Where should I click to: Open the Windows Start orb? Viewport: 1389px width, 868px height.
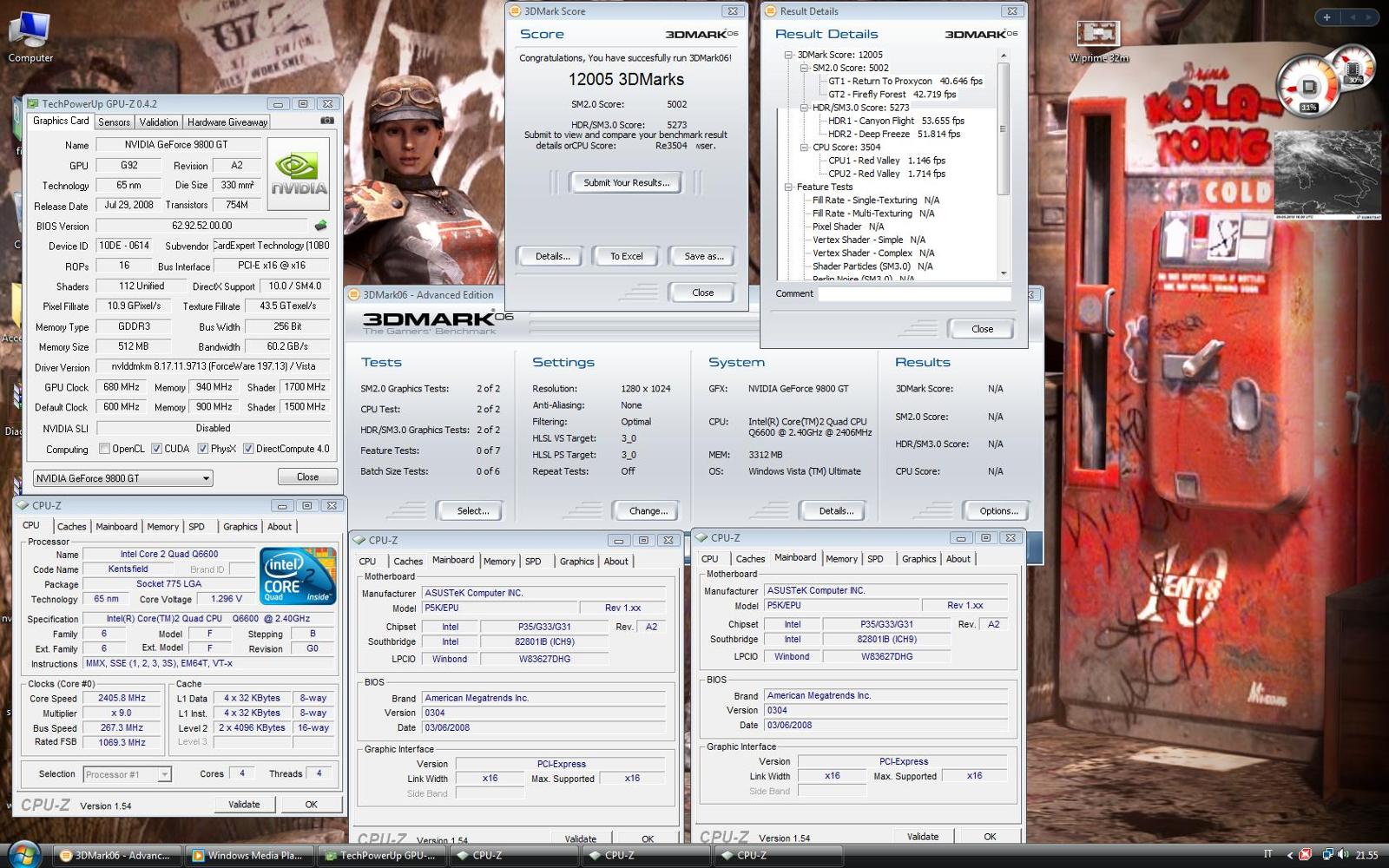23,854
